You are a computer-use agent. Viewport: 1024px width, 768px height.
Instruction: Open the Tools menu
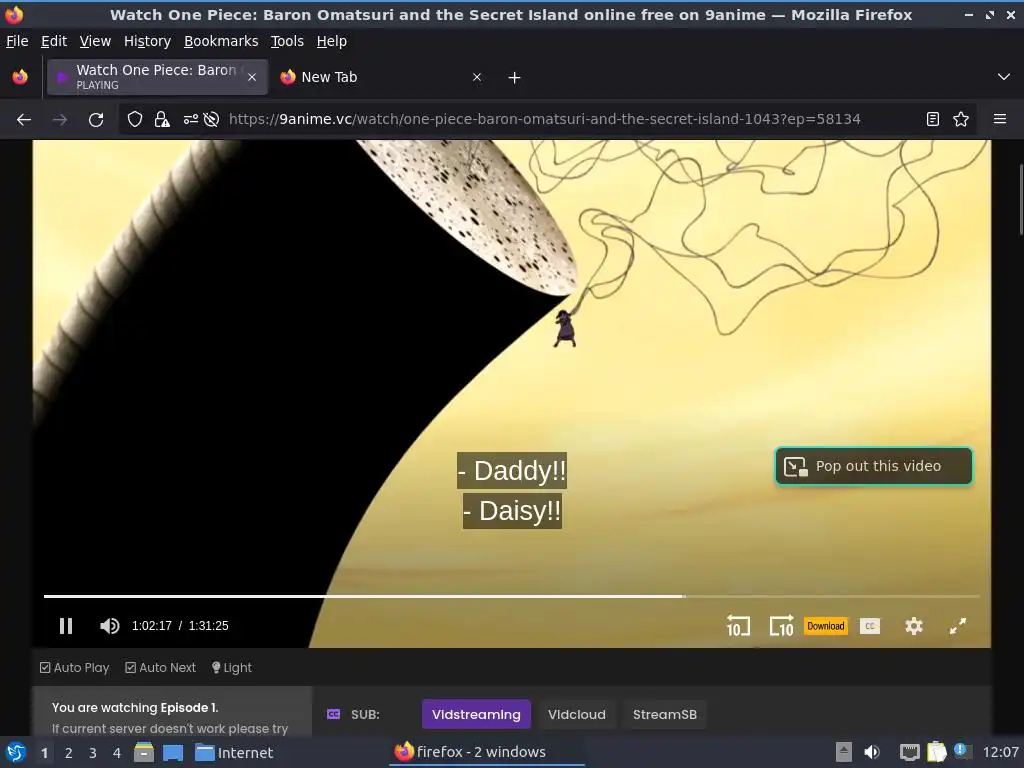click(x=287, y=41)
